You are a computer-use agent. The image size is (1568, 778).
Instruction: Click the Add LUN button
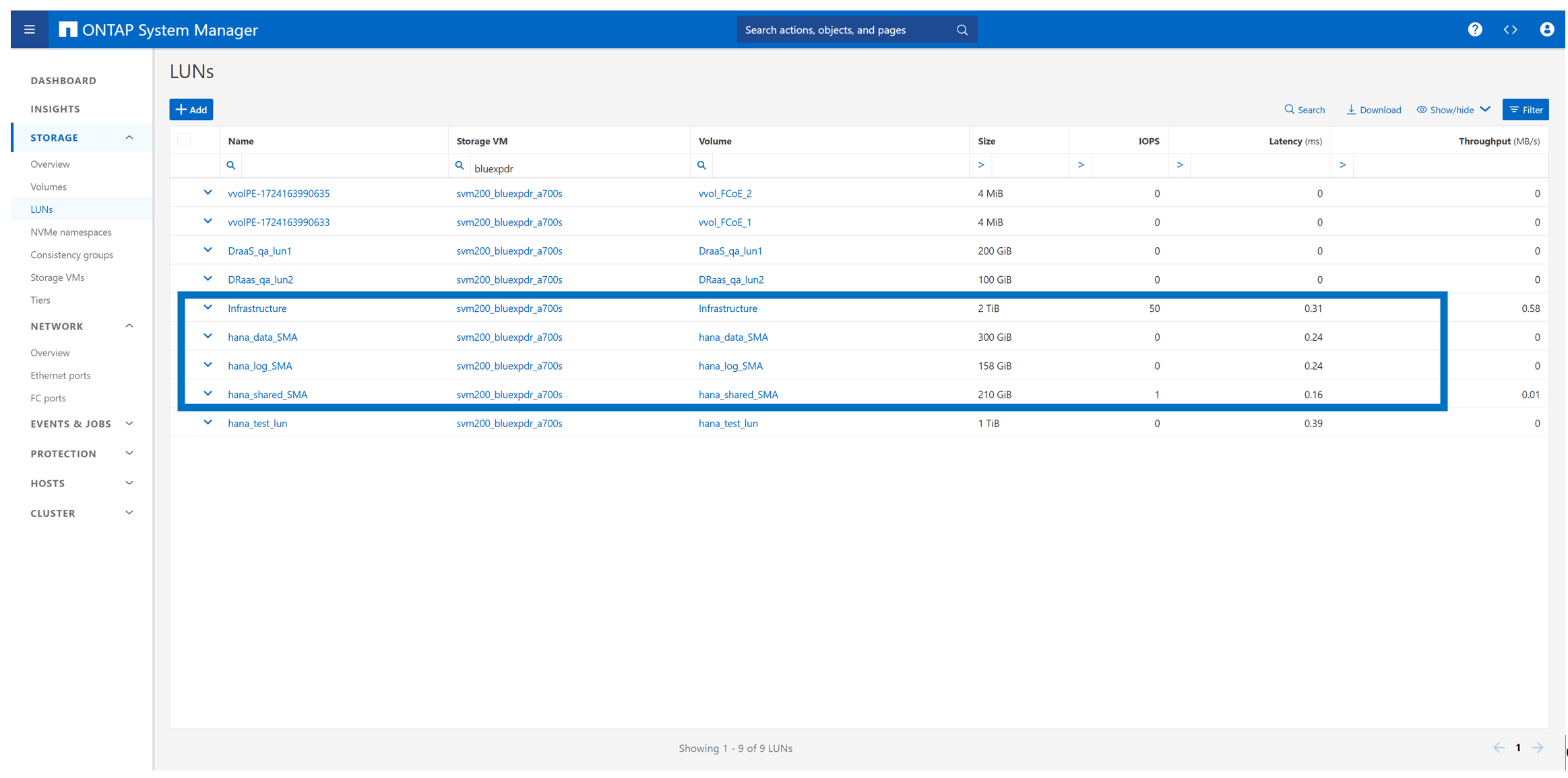[191, 110]
